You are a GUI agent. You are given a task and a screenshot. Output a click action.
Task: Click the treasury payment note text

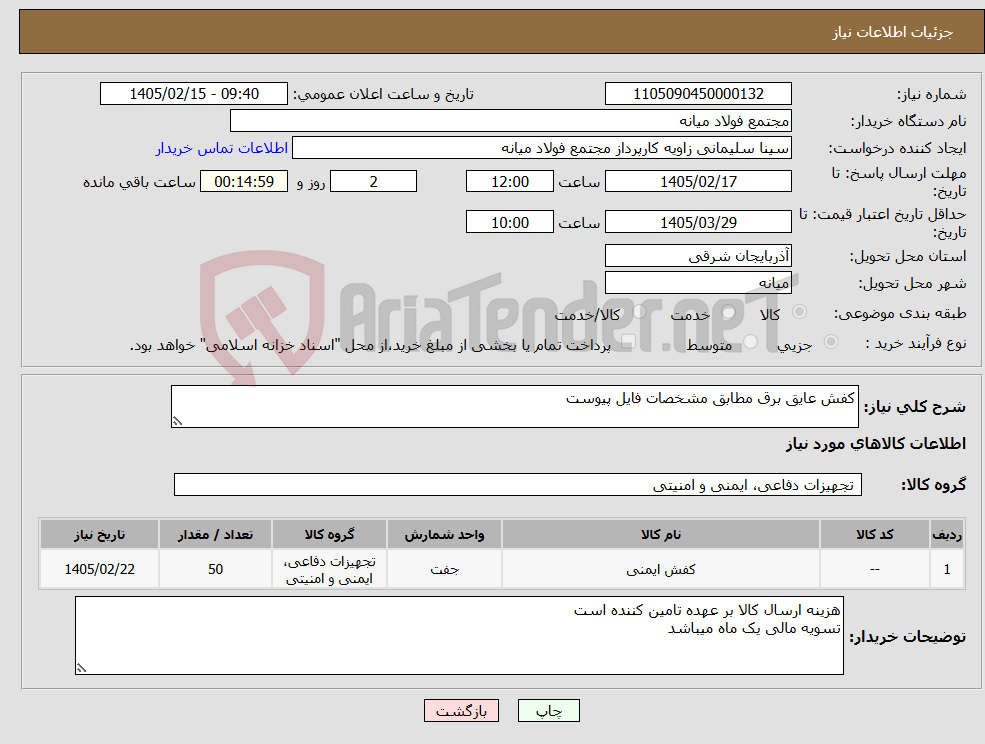(x=370, y=345)
